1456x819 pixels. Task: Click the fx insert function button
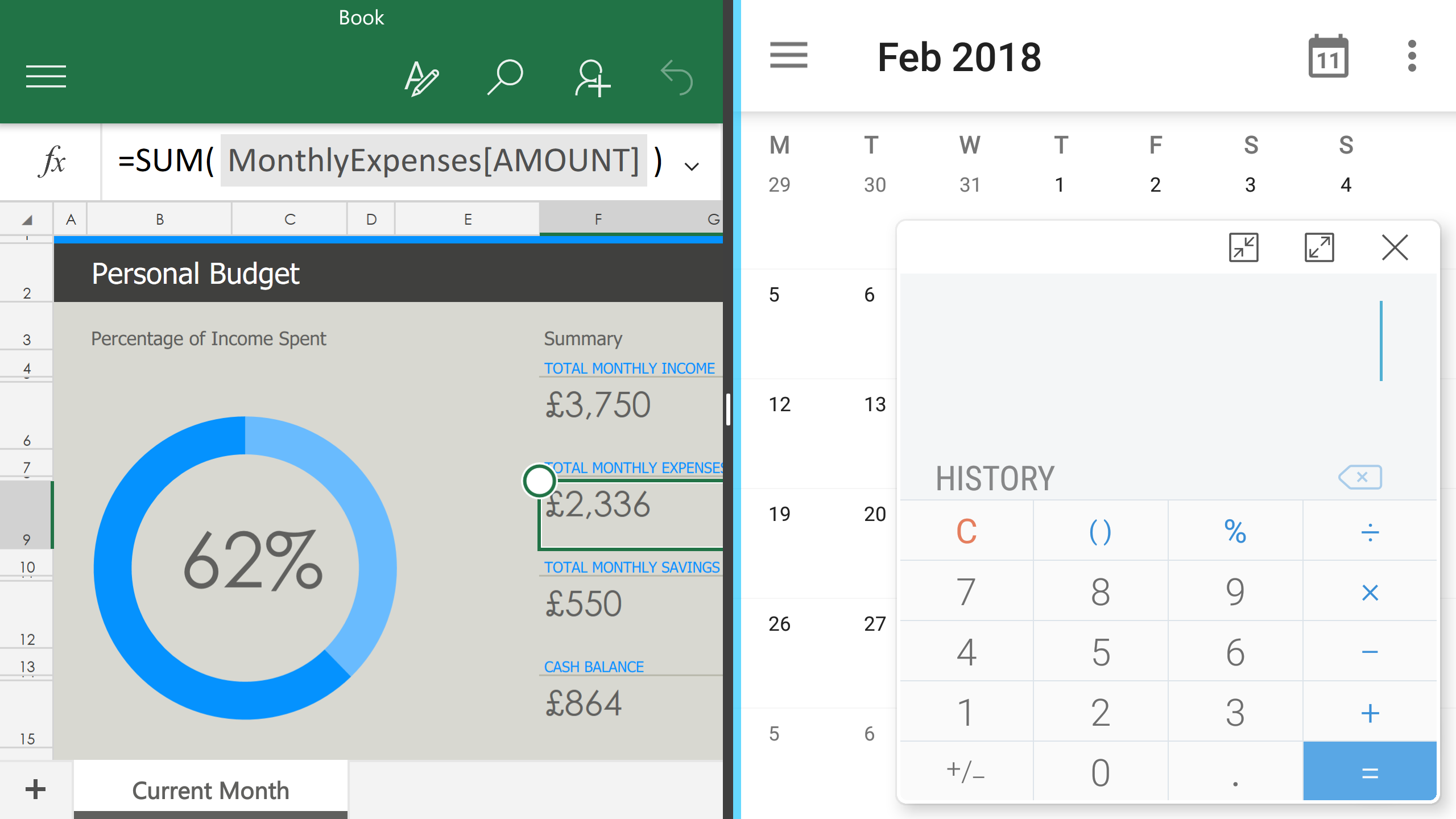[52, 162]
